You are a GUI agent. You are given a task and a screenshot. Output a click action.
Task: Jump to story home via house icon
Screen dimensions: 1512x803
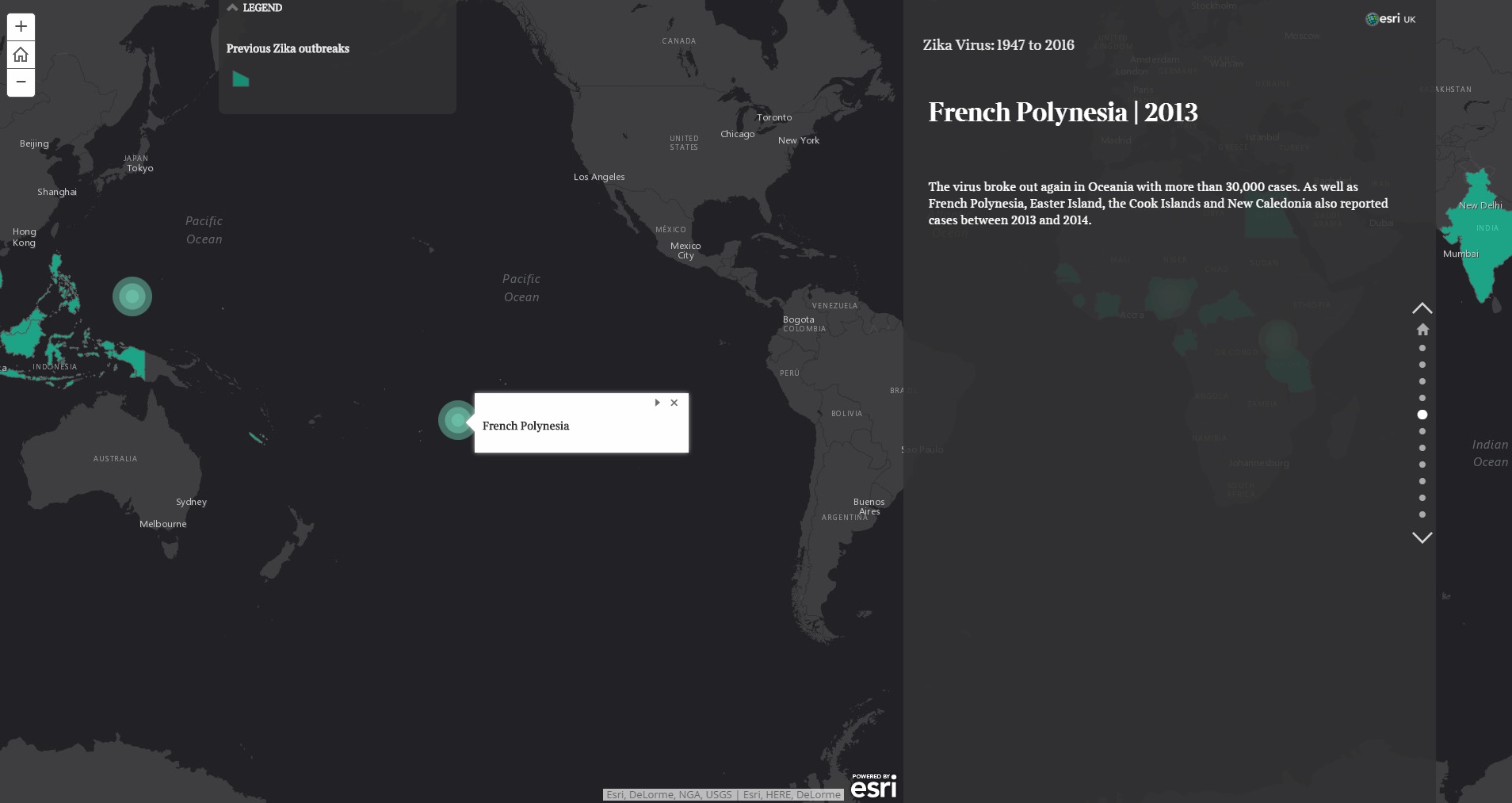pyautogui.click(x=1422, y=329)
